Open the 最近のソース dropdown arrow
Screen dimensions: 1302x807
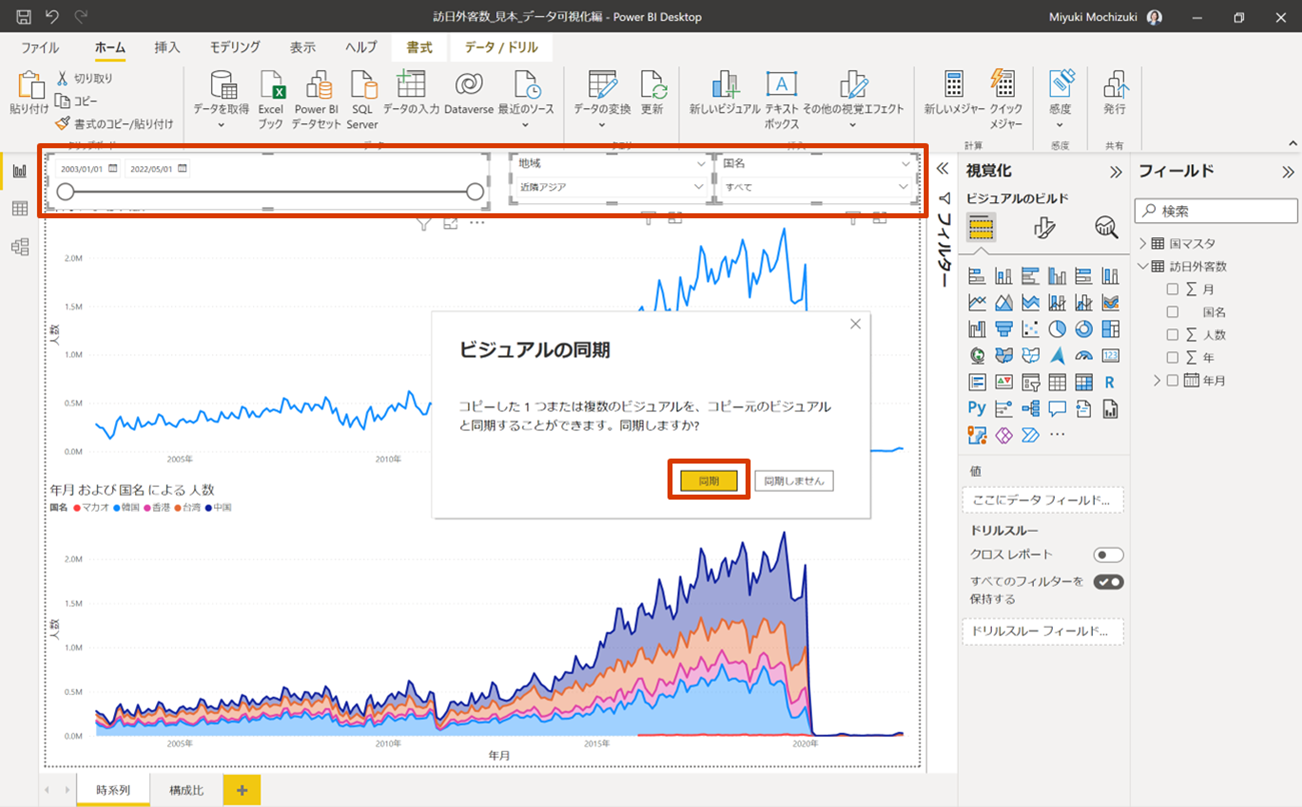(526, 125)
